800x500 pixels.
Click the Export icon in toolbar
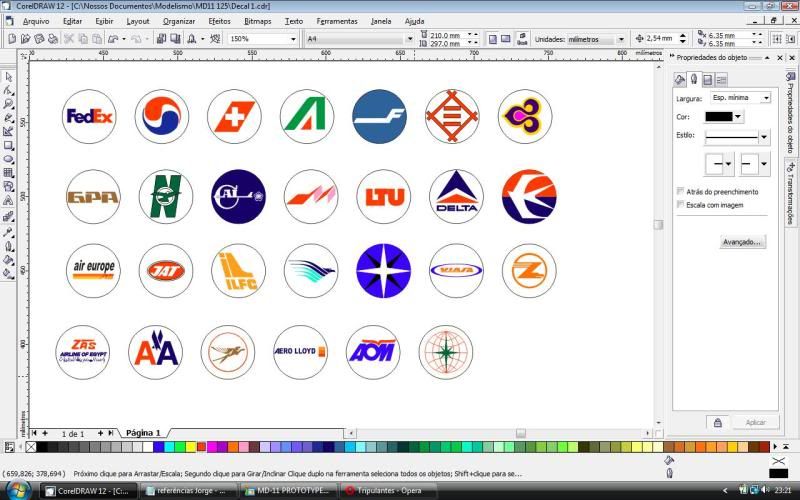coord(175,39)
